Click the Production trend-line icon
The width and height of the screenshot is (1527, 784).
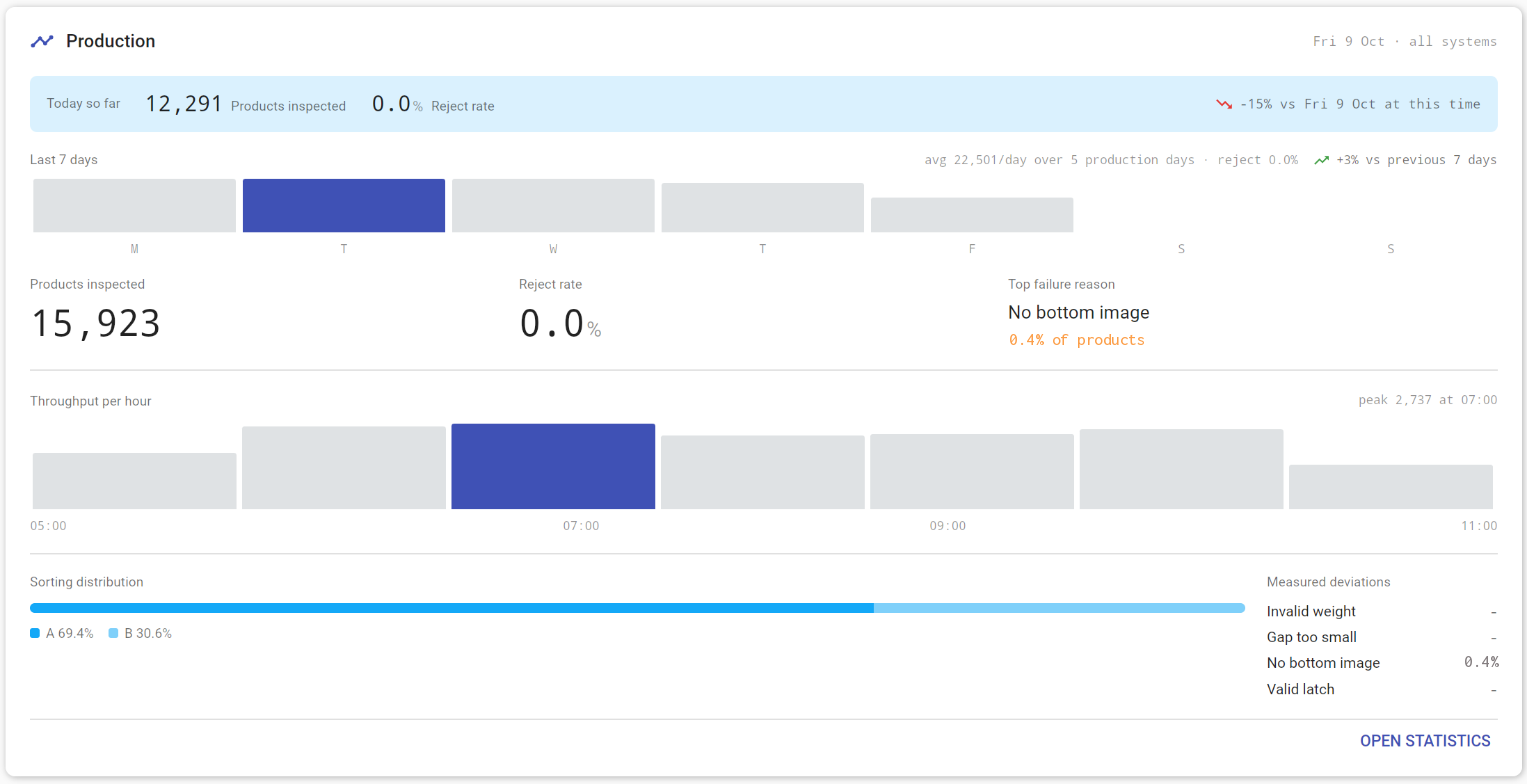tap(42, 41)
